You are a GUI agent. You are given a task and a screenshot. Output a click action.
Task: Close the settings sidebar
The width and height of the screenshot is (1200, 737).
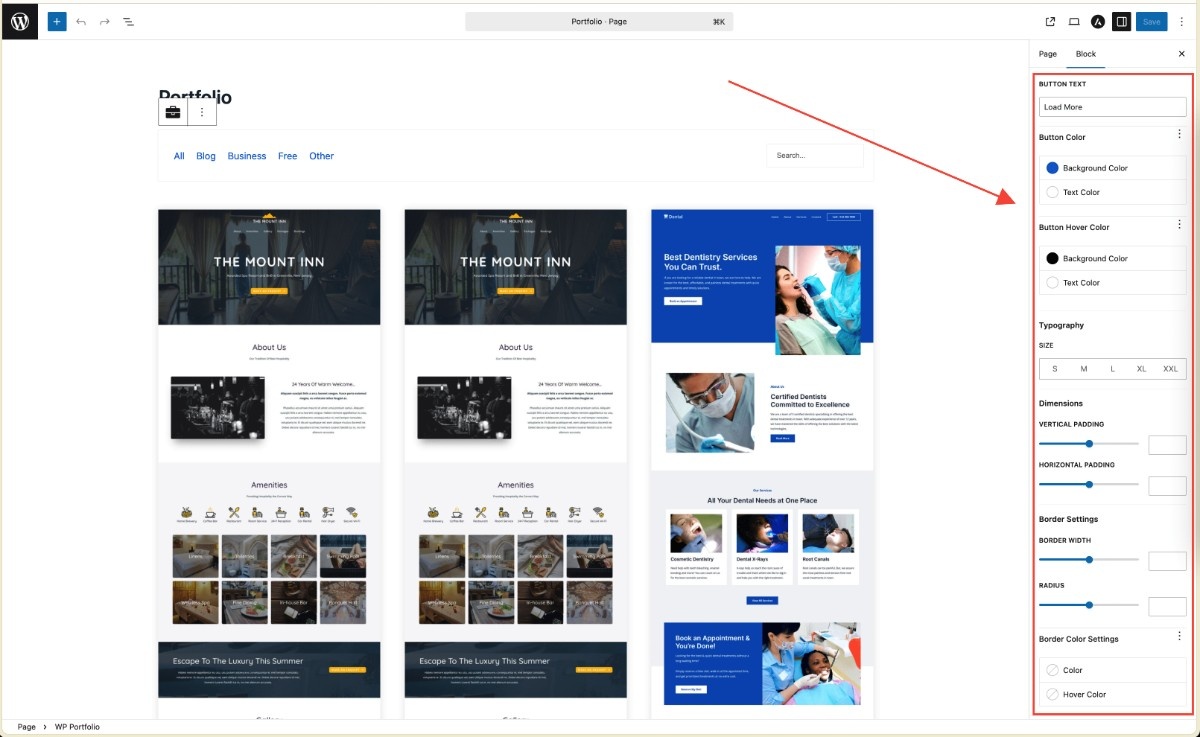click(x=1181, y=54)
